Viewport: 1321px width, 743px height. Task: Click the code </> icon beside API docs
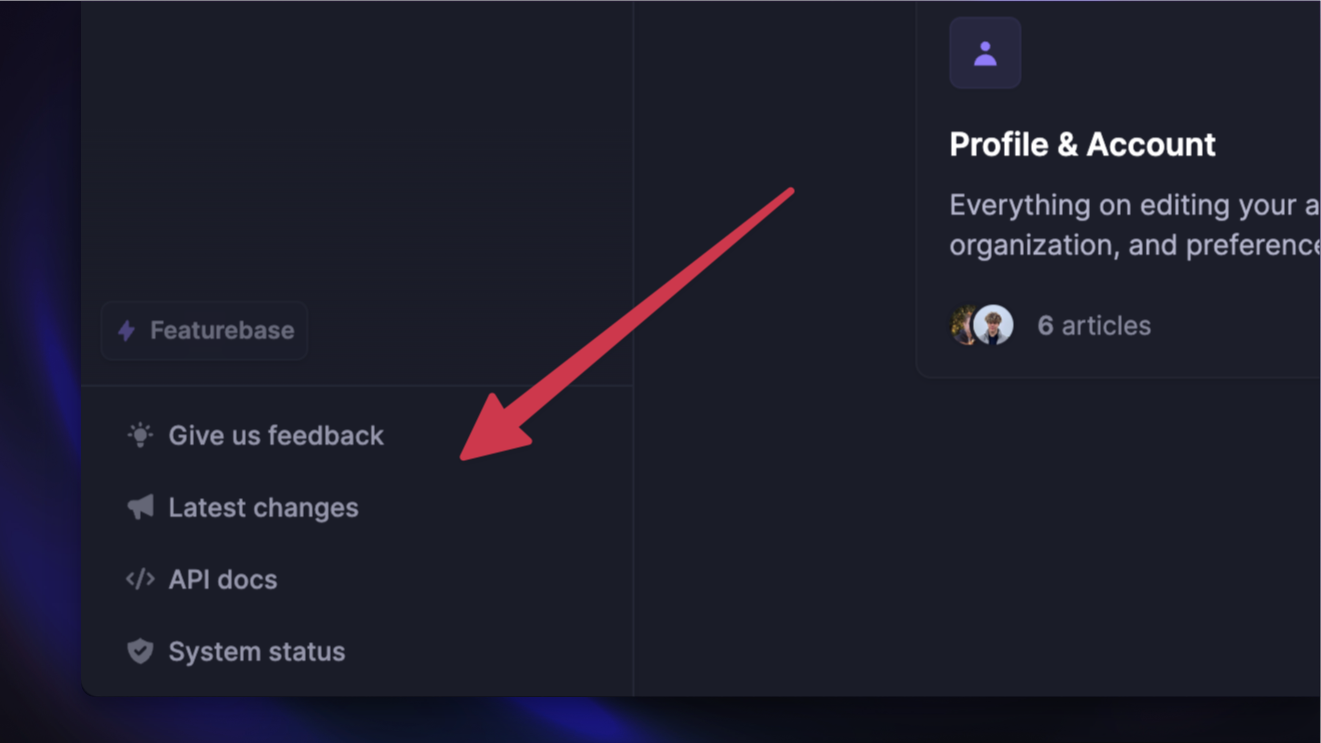click(x=139, y=578)
